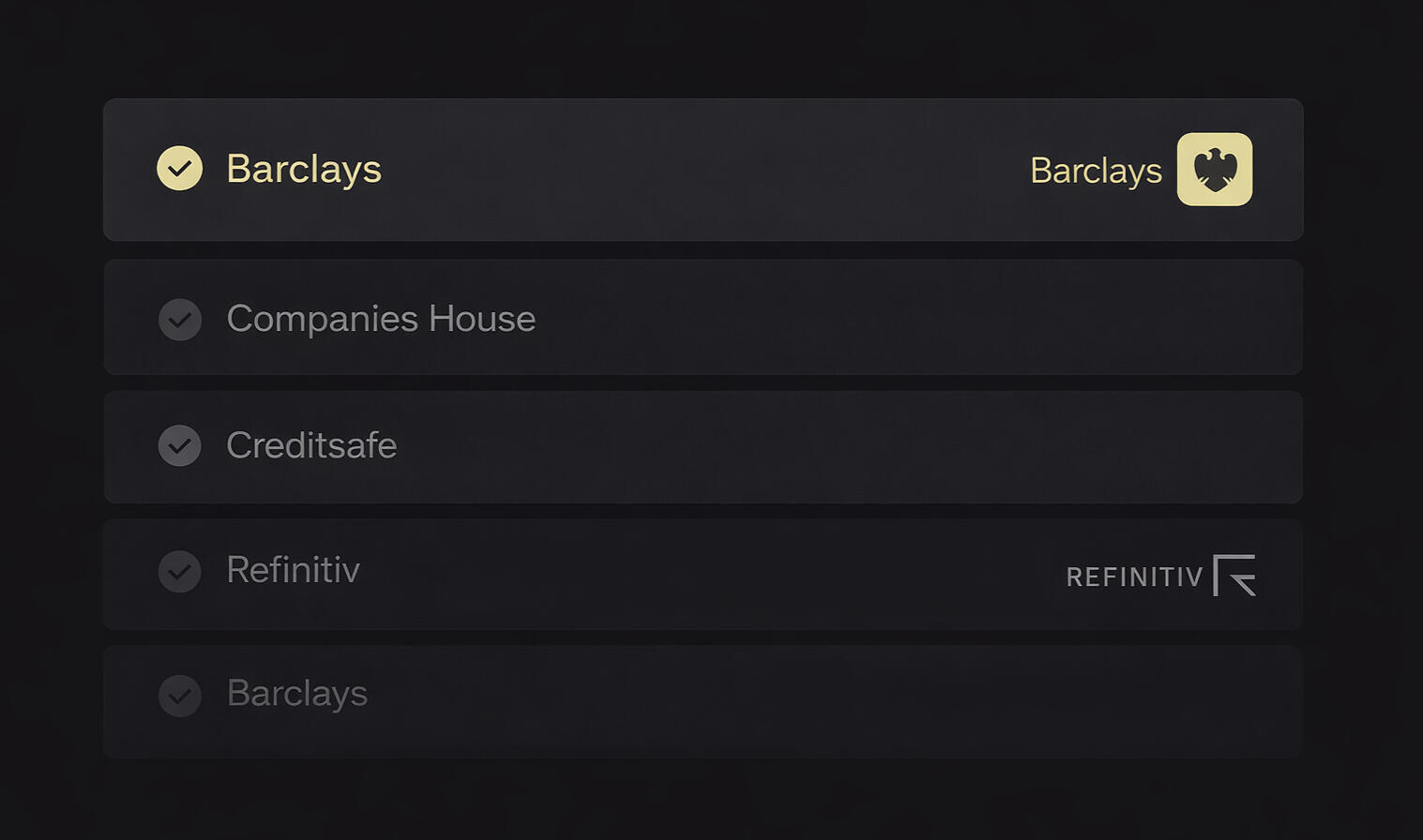The width and height of the screenshot is (1423, 840).
Task: Select the Companies House label text
Action: pos(381,319)
